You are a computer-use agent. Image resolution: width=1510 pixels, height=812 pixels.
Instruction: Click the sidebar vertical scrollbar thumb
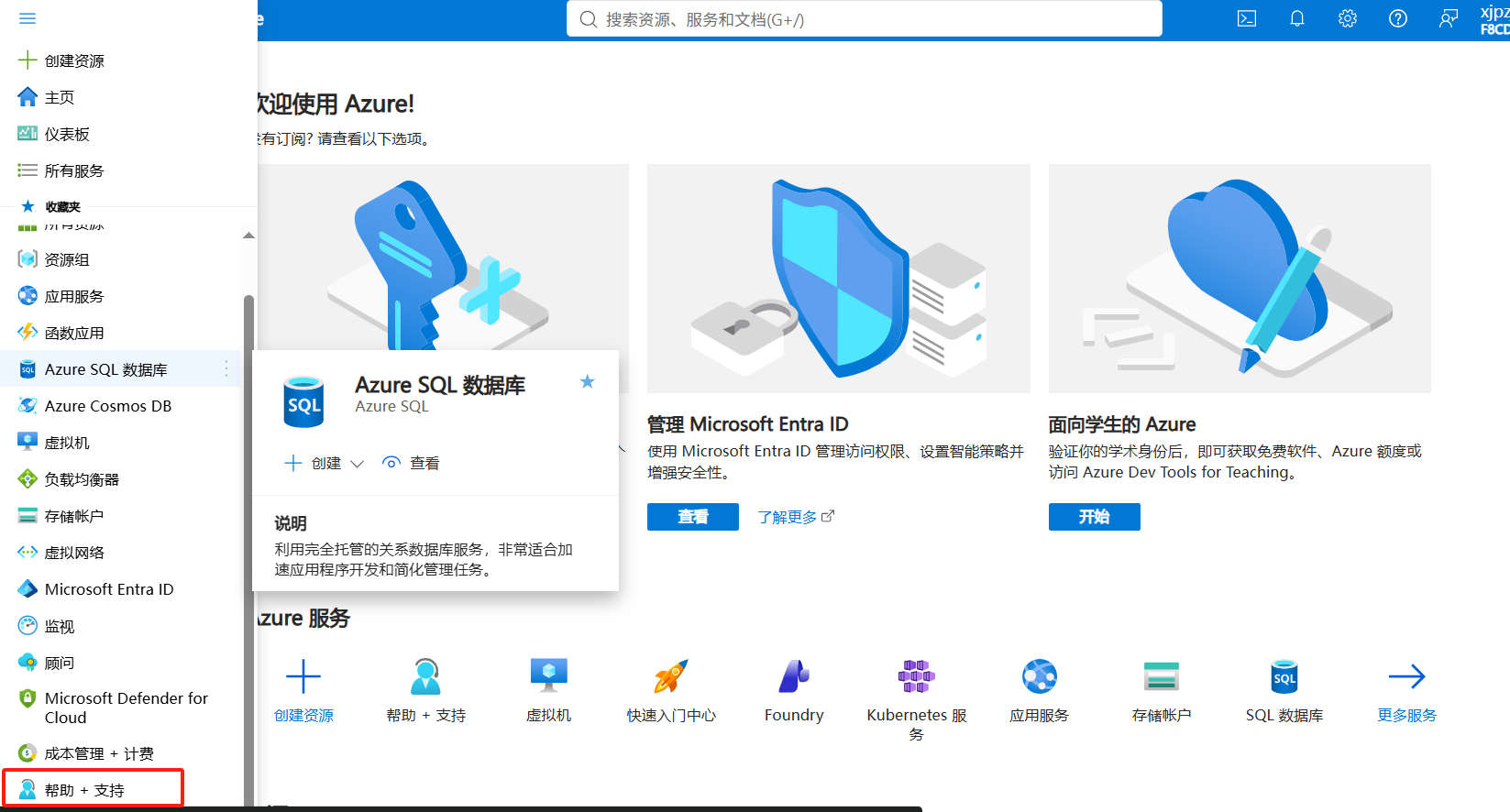coord(248,550)
